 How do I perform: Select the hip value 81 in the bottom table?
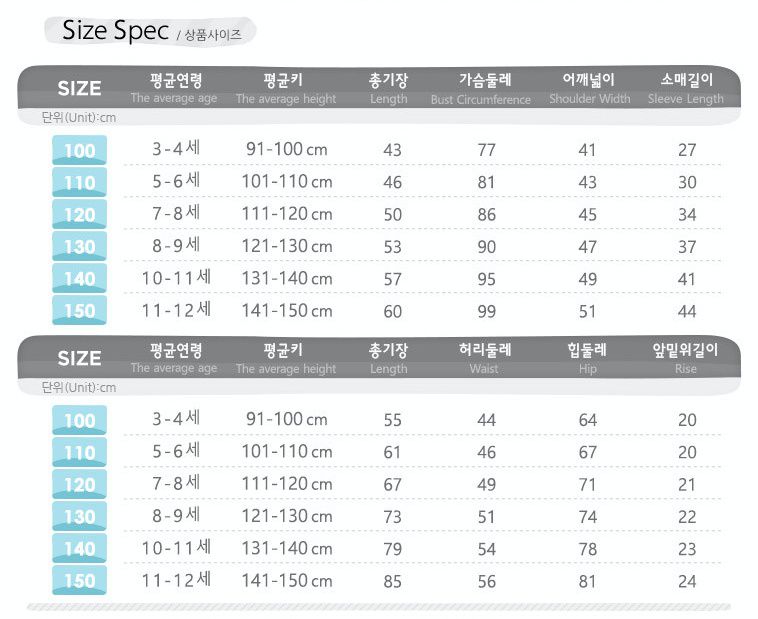(x=588, y=580)
